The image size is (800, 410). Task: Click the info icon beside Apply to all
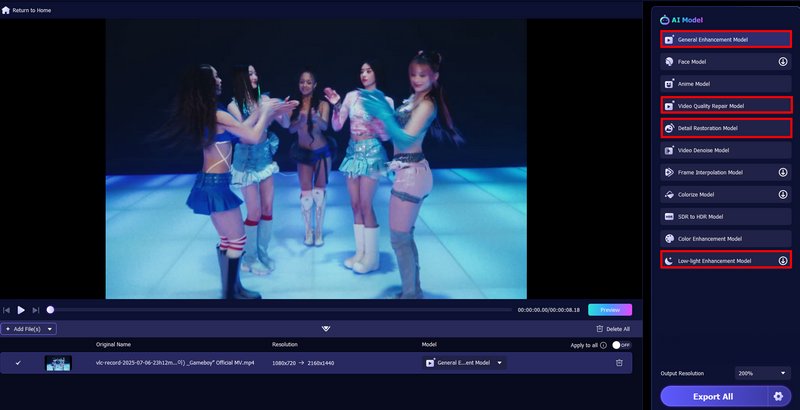point(603,345)
